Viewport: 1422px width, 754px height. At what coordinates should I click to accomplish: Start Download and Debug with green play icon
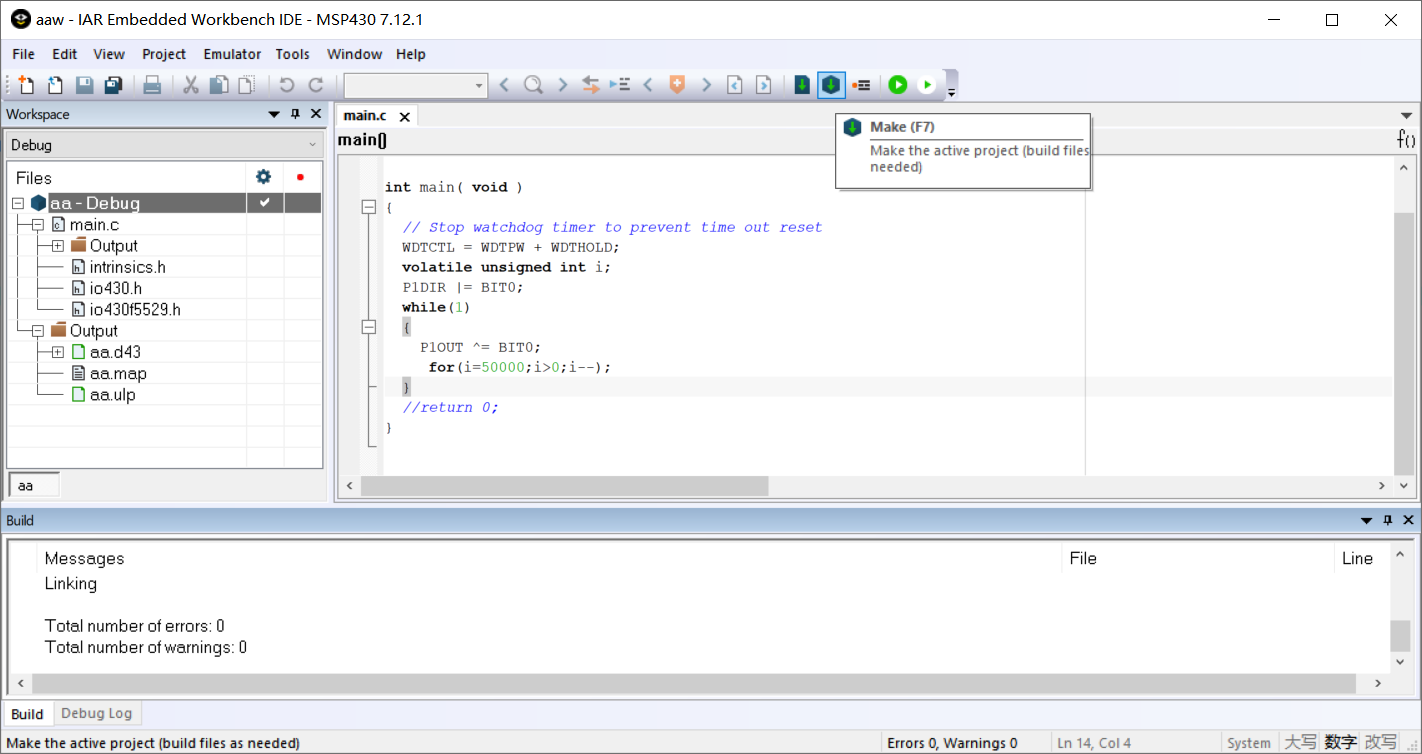pyautogui.click(x=898, y=85)
